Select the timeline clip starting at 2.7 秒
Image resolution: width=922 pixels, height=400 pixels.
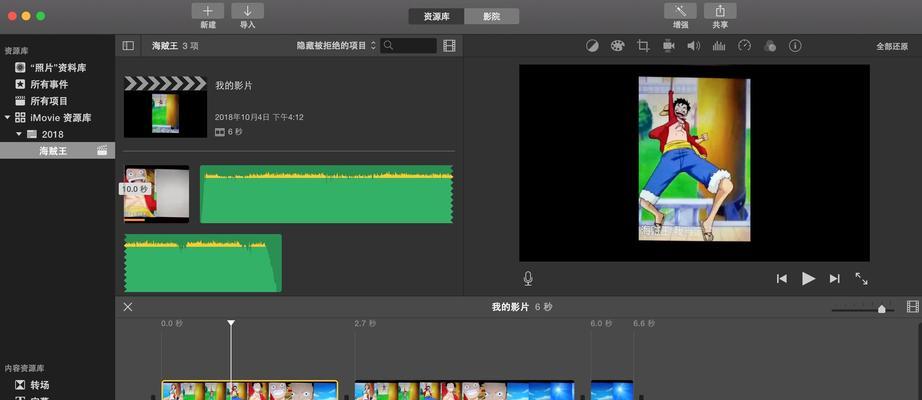[465, 391]
